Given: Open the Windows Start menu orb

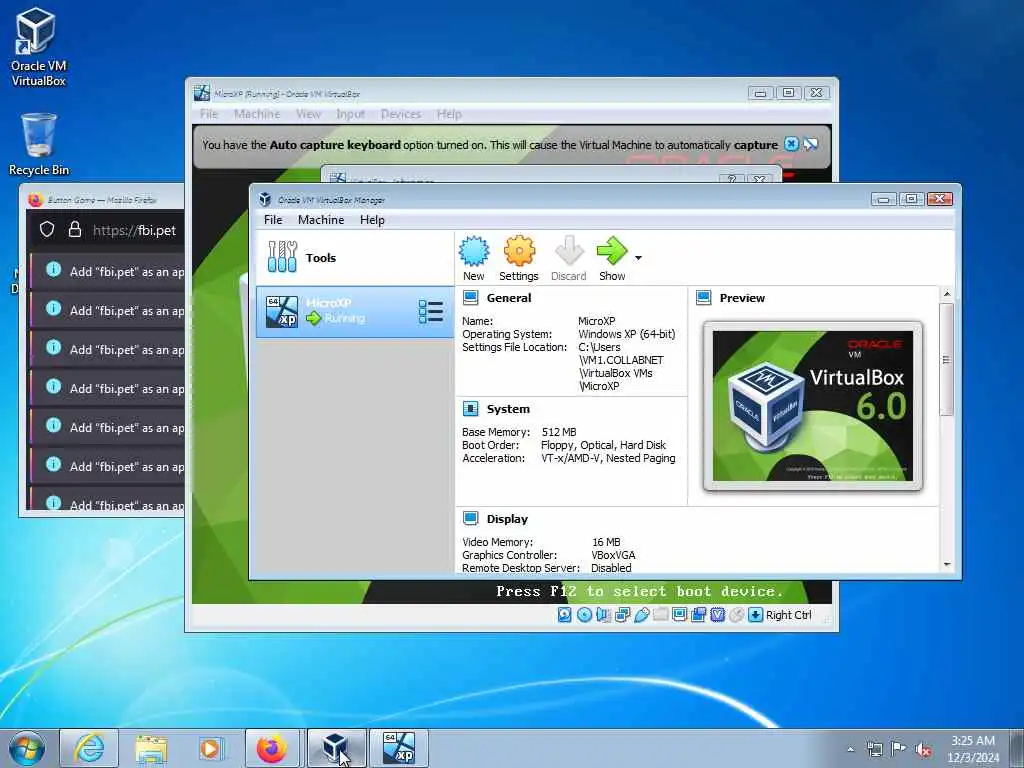Looking at the screenshot, I should pos(27,748).
